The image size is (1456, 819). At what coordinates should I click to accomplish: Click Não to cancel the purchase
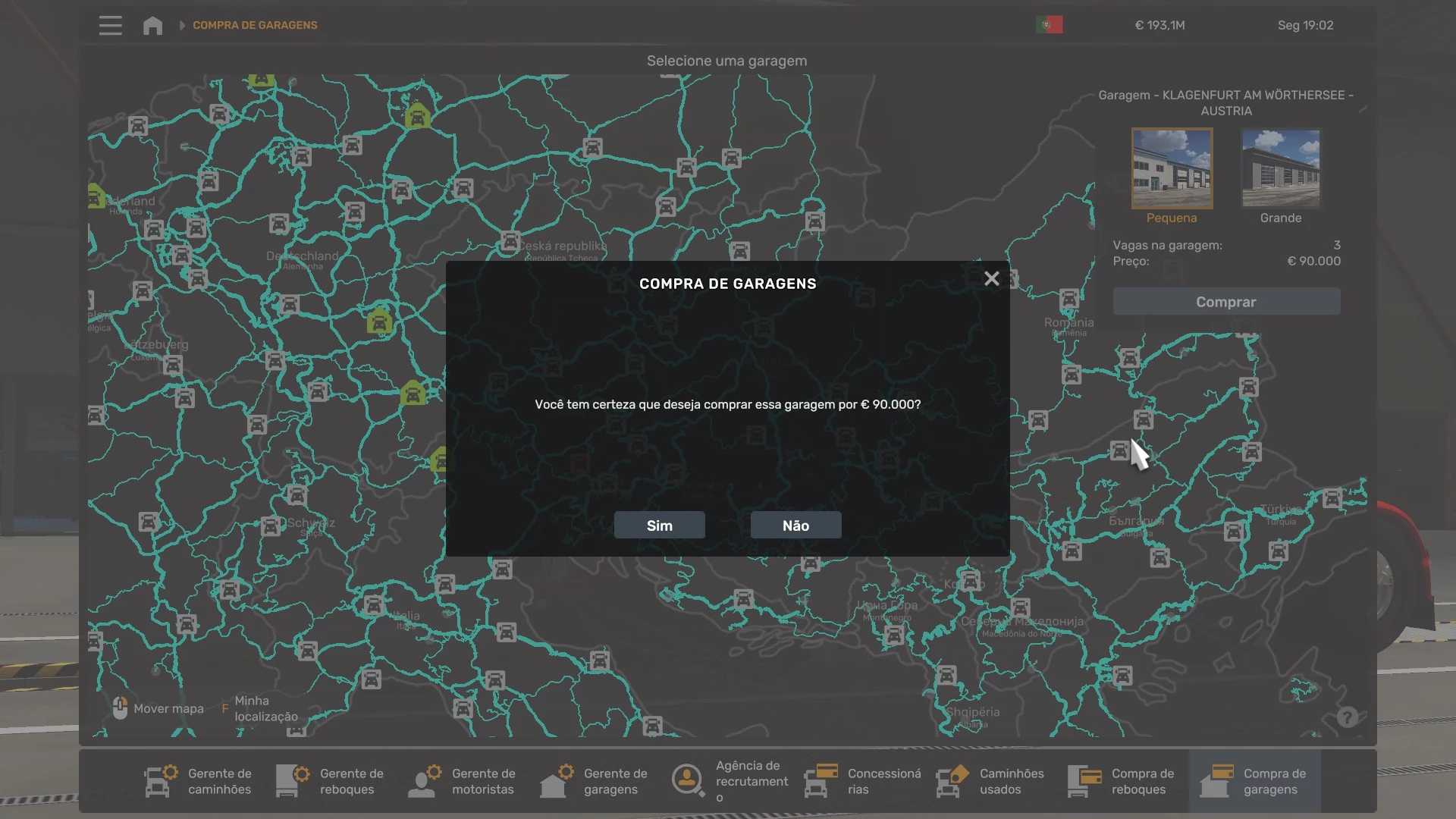795,526
